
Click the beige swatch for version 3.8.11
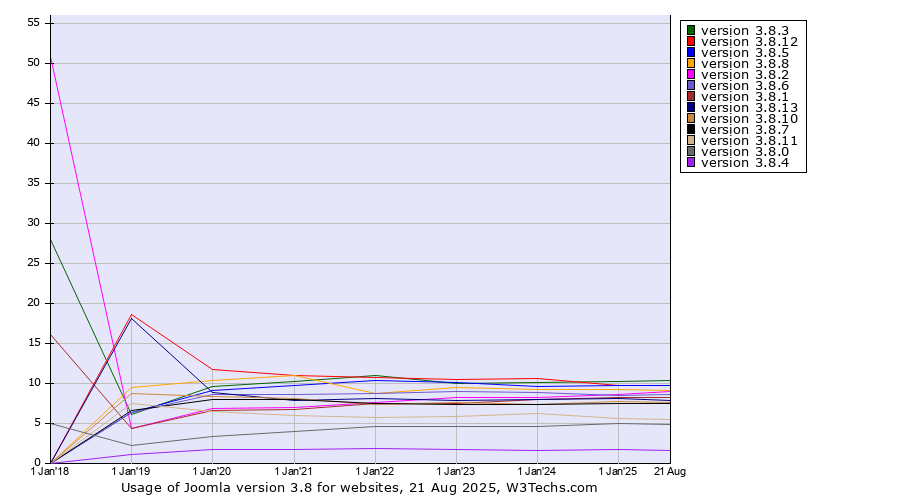coord(691,141)
